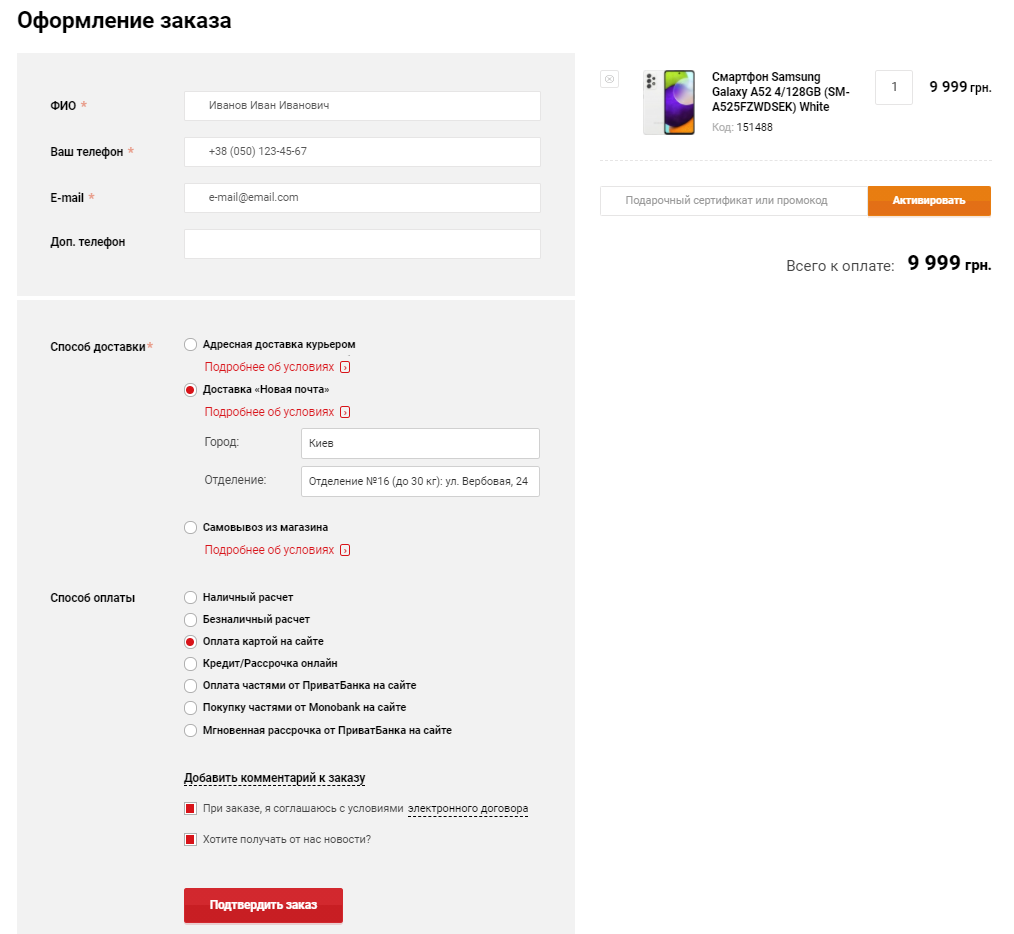Viewport: 1014px width, 934px height.
Task: Uncheck the news subscription checkbox
Action: [190, 840]
